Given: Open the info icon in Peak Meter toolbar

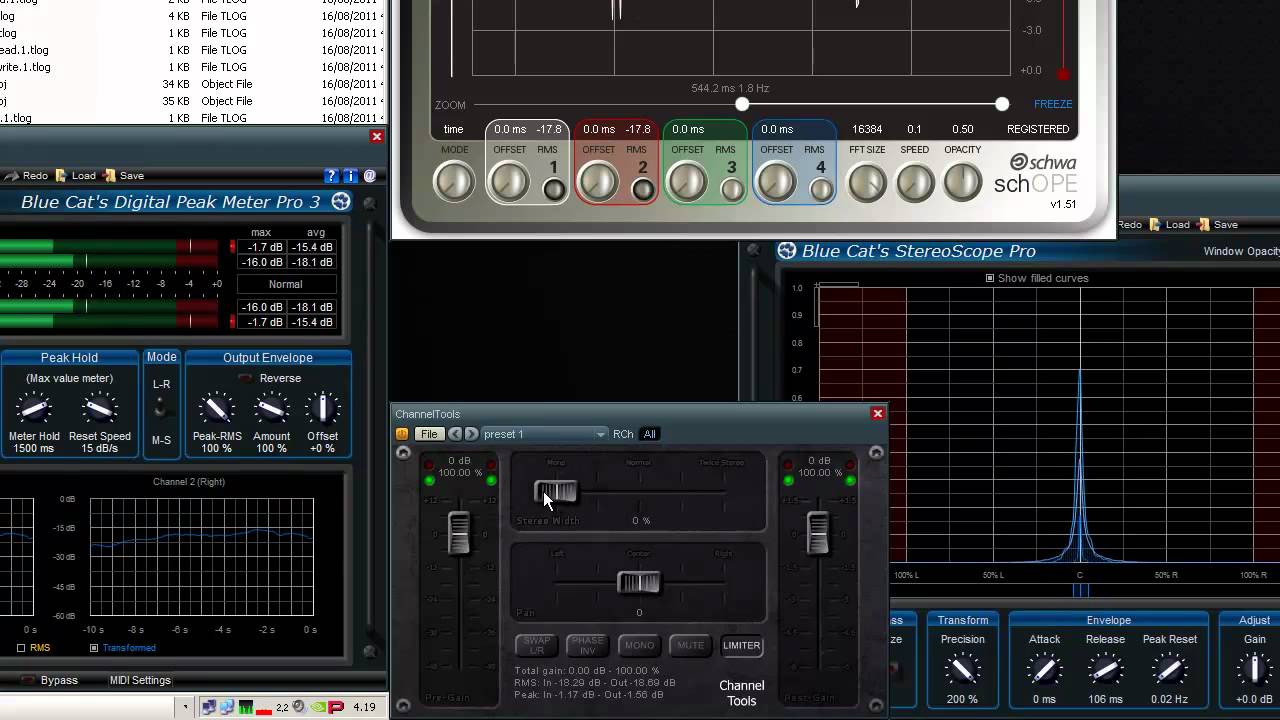Looking at the screenshot, I should 351,176.
